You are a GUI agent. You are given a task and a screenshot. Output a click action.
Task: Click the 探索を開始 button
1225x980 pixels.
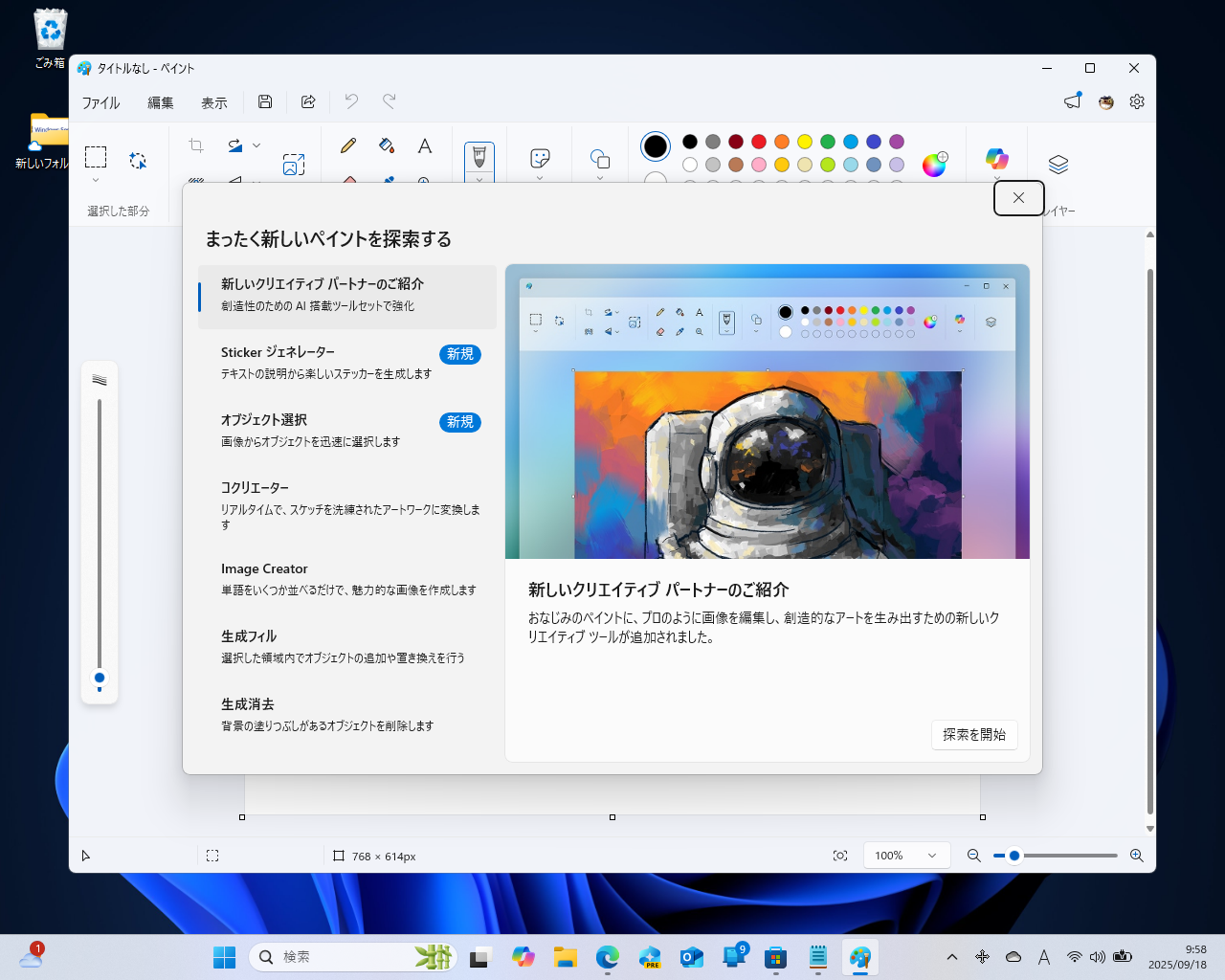974,735
